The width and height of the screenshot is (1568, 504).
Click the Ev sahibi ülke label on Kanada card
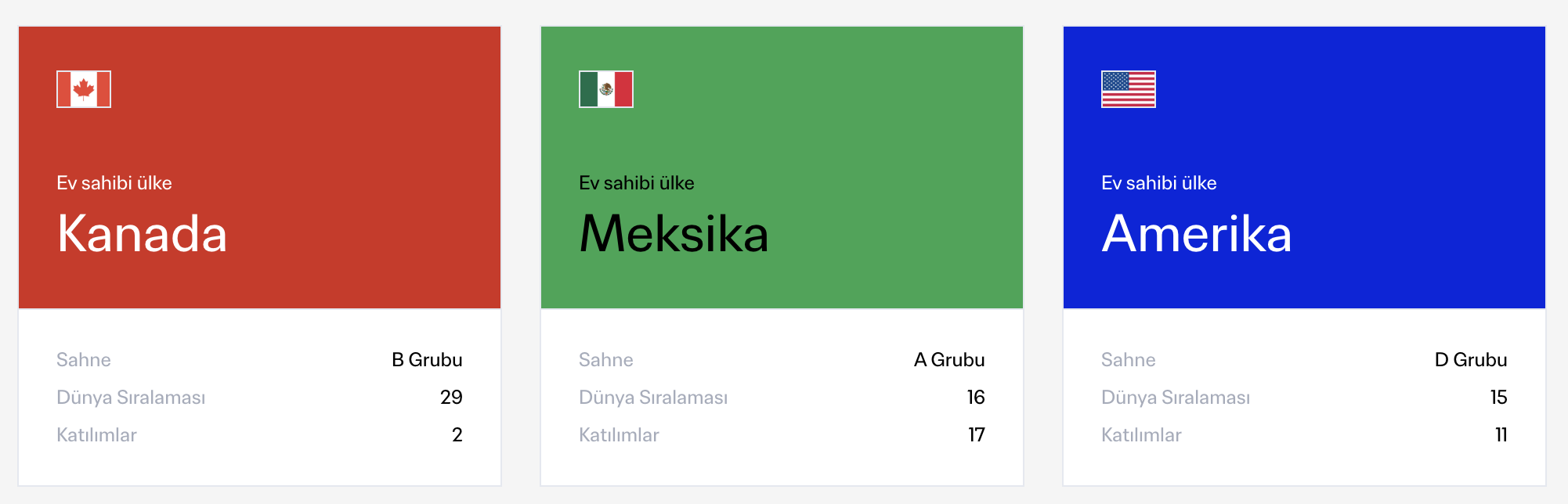coord(114,183)
